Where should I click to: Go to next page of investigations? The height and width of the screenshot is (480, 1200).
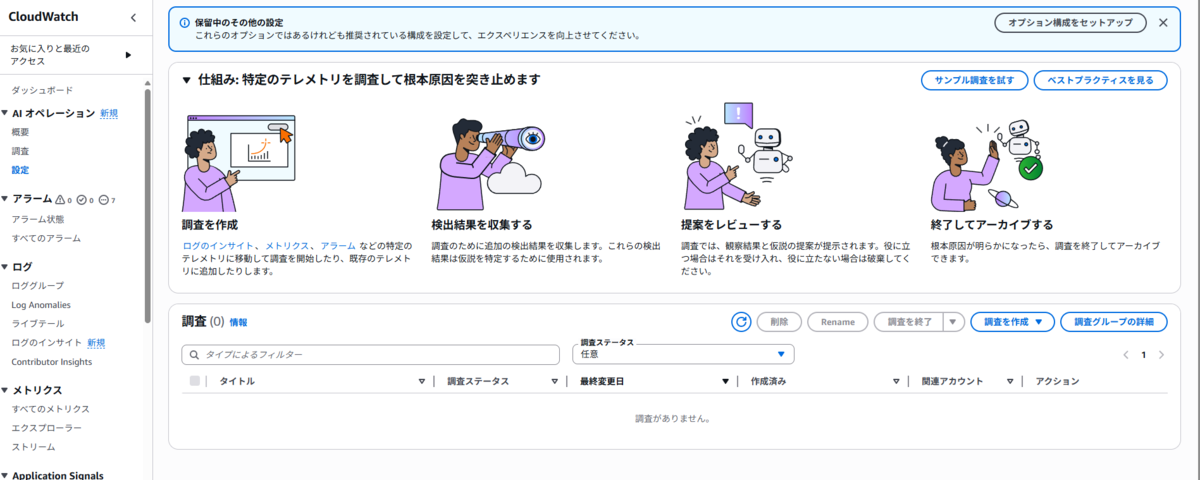[x=1161, y=355]
